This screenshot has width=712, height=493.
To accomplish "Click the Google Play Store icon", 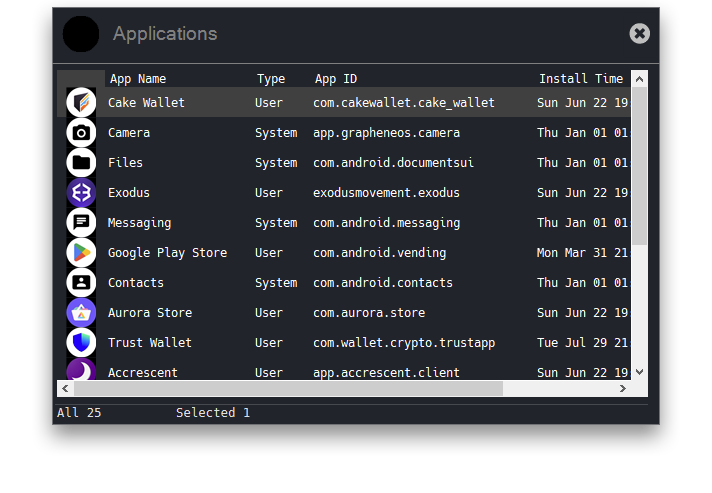I will [81, 252].
